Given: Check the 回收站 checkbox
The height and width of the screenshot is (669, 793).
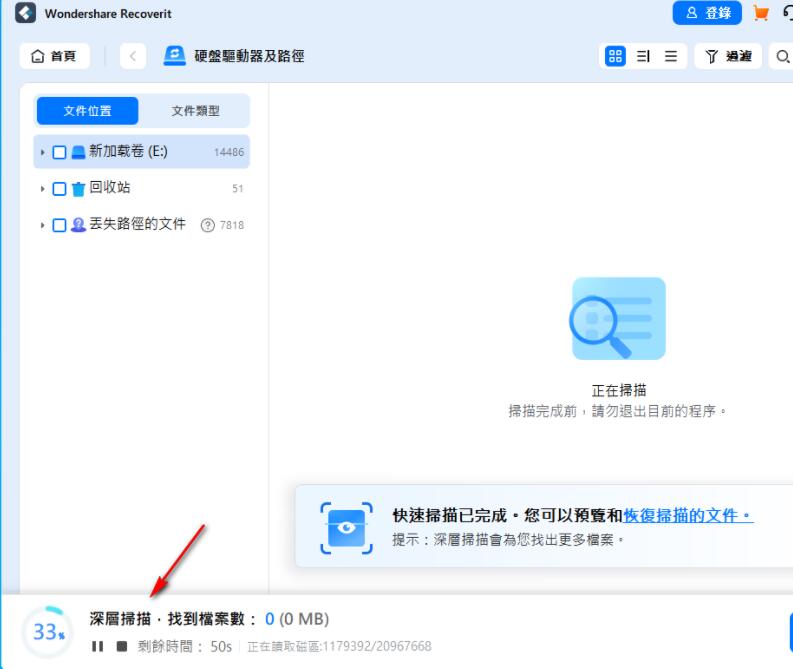Looking at the screenshot, I should (x=59, y=189).
